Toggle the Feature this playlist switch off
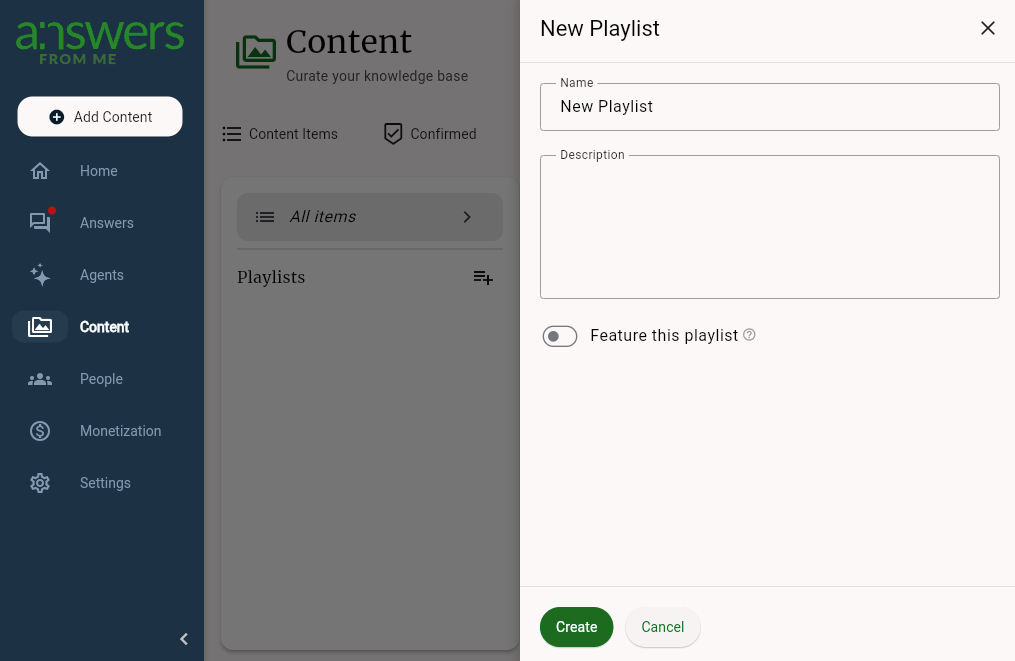Screen dimensions: 1015x661 (559, 336)
